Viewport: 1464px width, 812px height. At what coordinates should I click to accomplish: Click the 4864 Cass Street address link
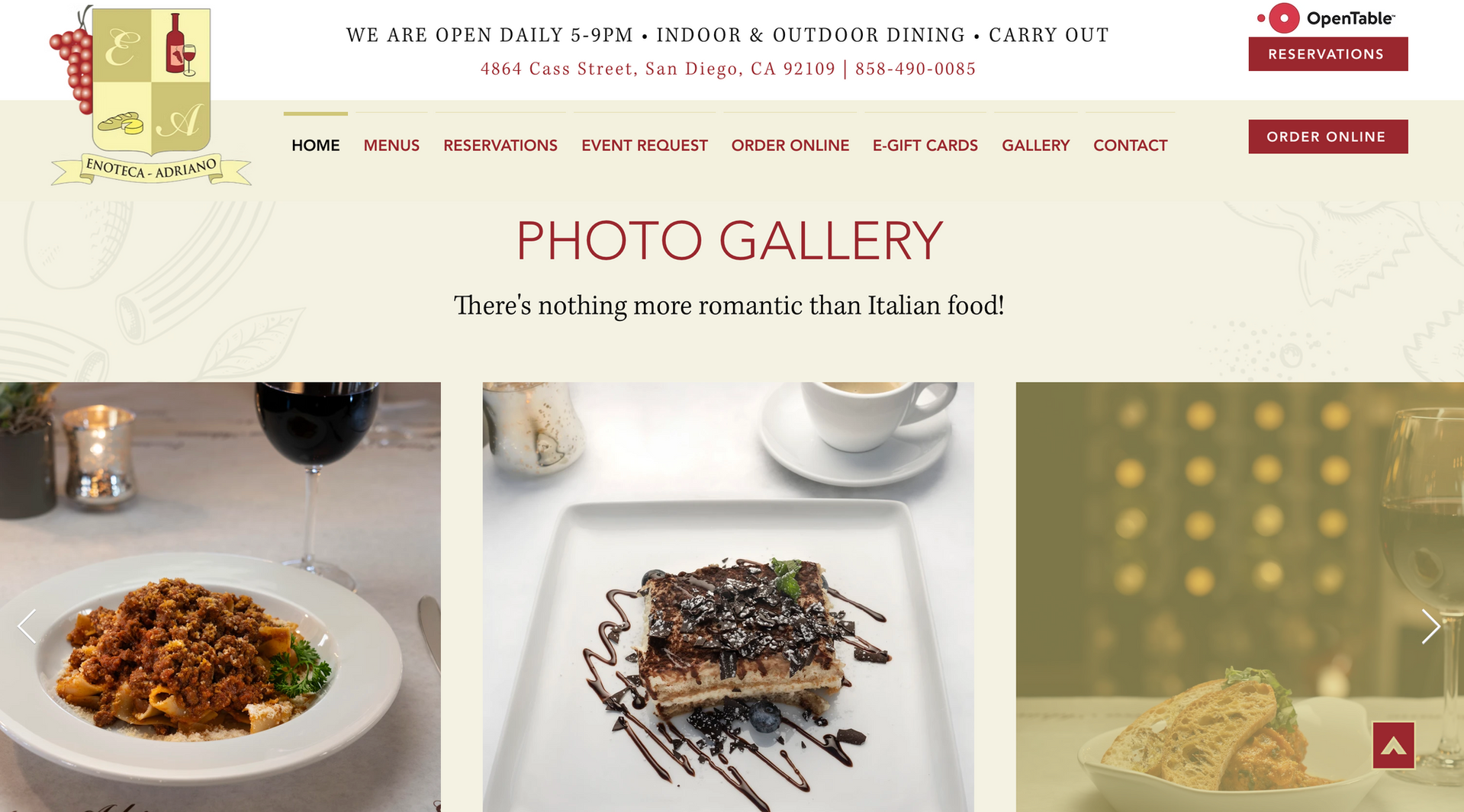[x=658, y=69]
